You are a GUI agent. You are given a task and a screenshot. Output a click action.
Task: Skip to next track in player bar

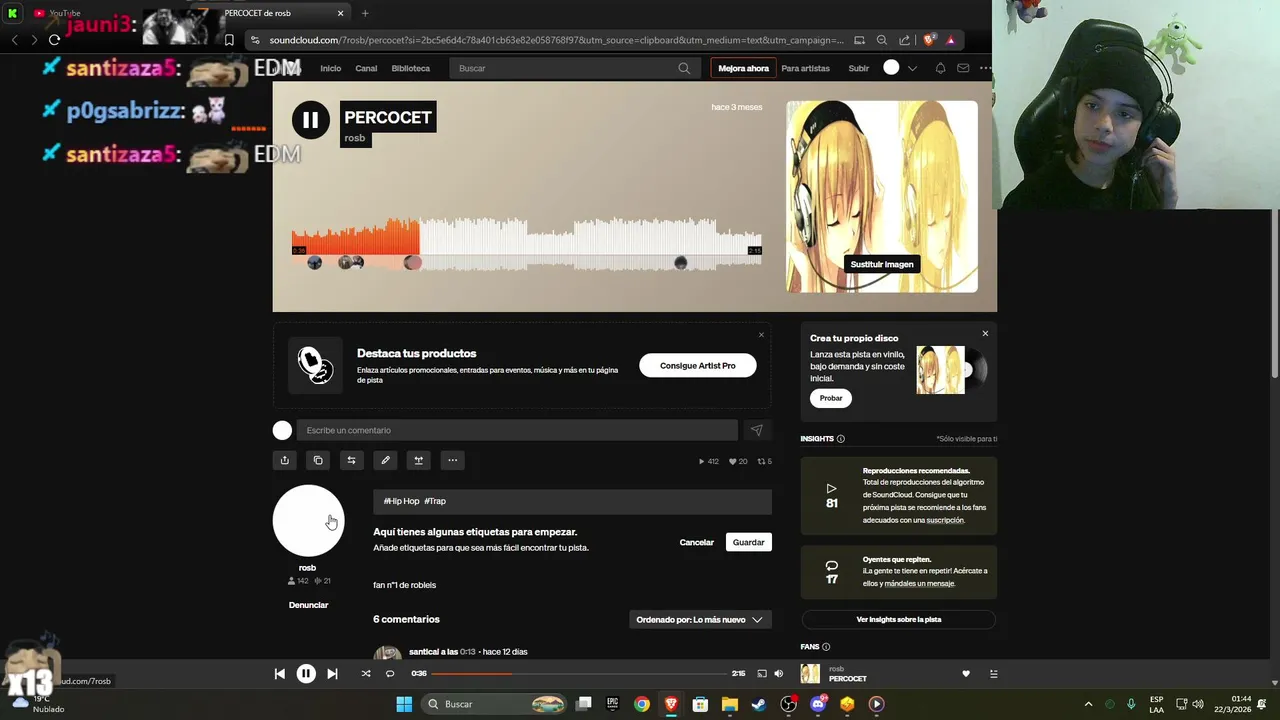click(332, 674)
